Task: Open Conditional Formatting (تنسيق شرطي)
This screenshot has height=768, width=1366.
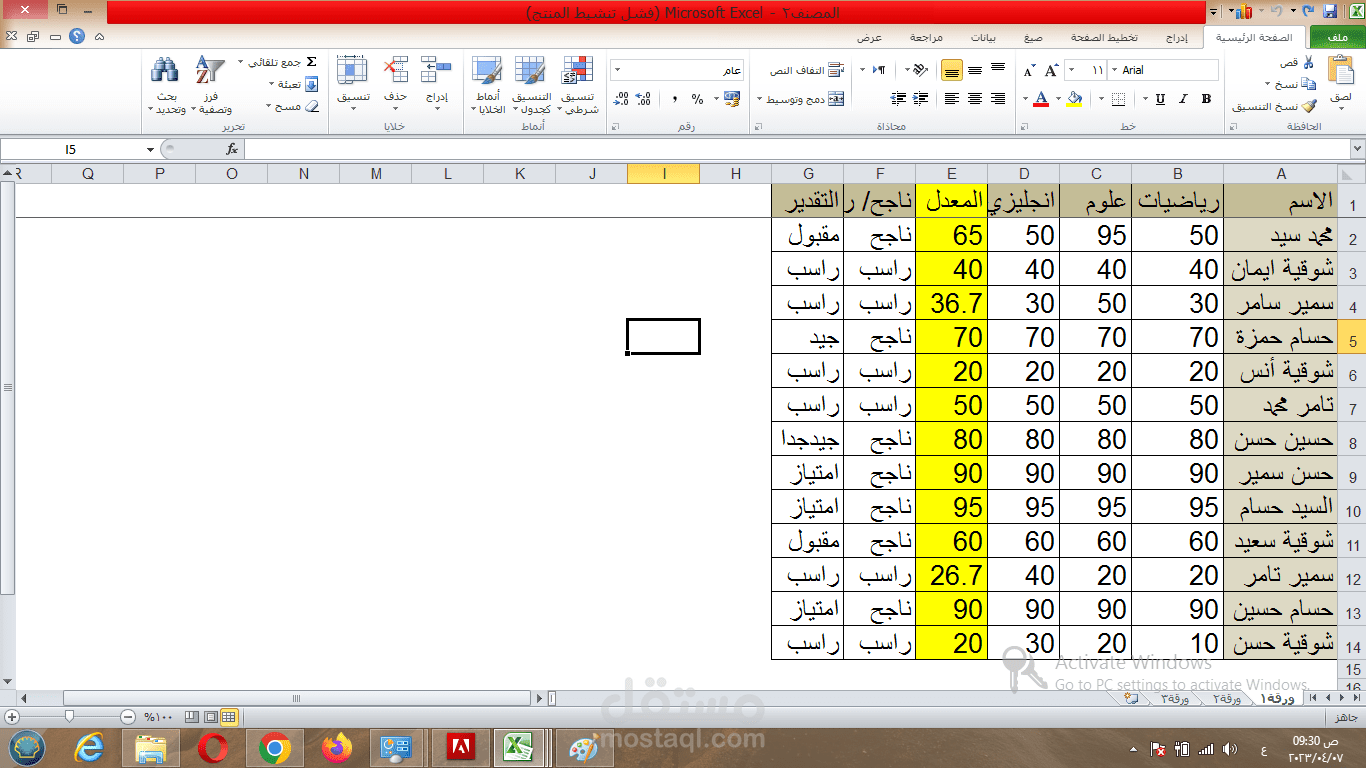Action: pyautogui.click(x=579, y=85)
